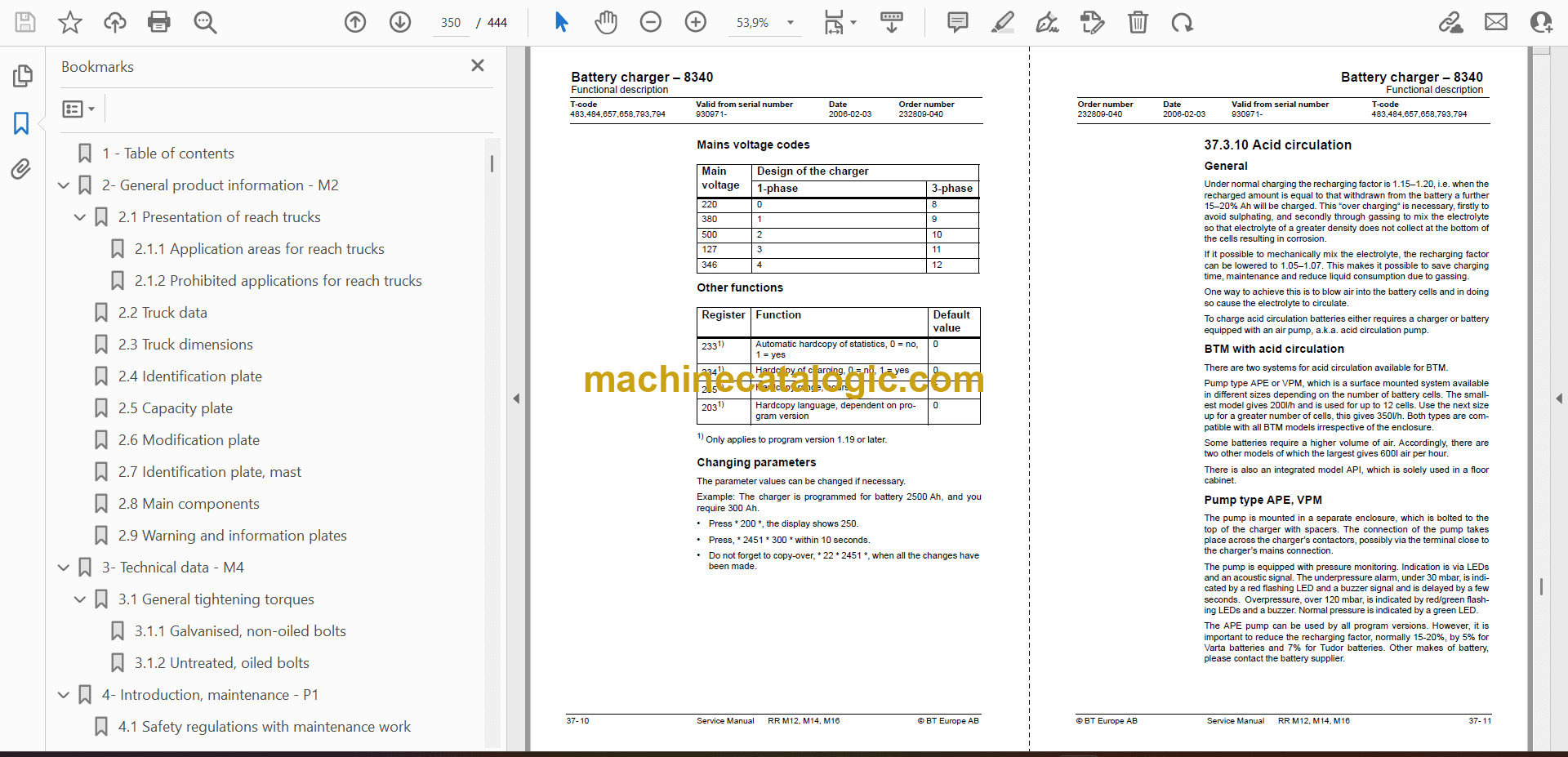Viewport: 1568px width, 757px height.
Task: Send file by email icon
Action: coord(1496,22)
